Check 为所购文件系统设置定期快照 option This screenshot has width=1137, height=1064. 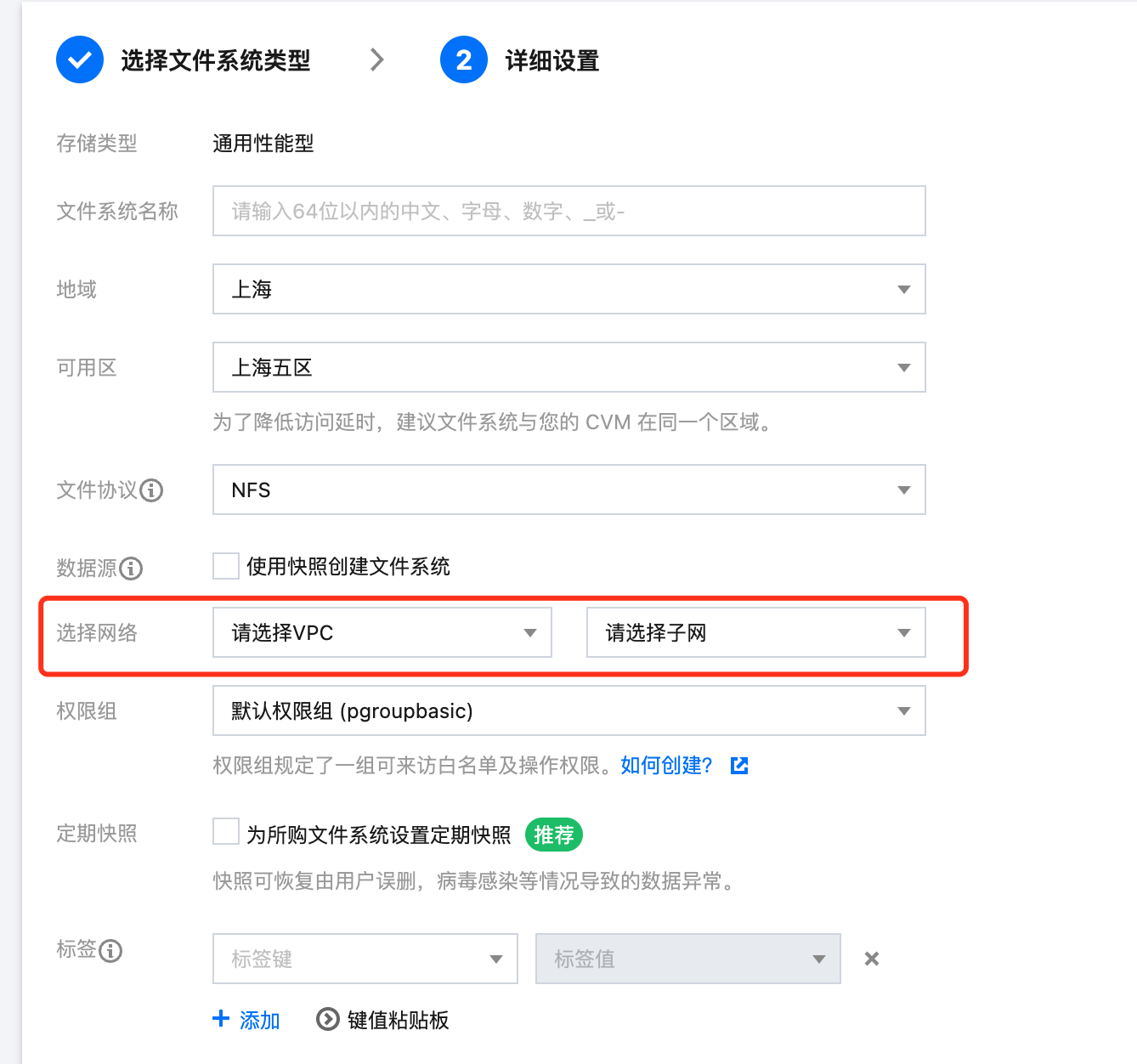(226, 831)
